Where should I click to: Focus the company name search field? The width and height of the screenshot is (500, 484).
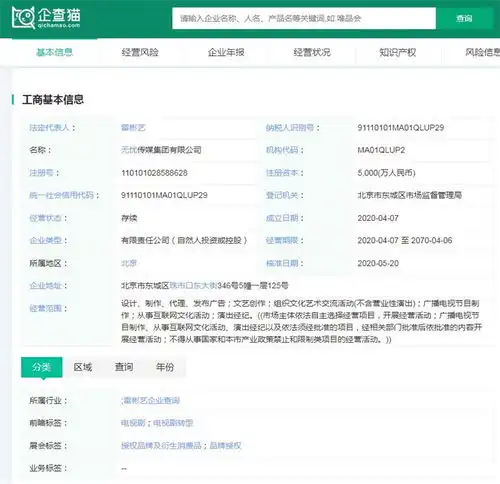coord(304,18)
